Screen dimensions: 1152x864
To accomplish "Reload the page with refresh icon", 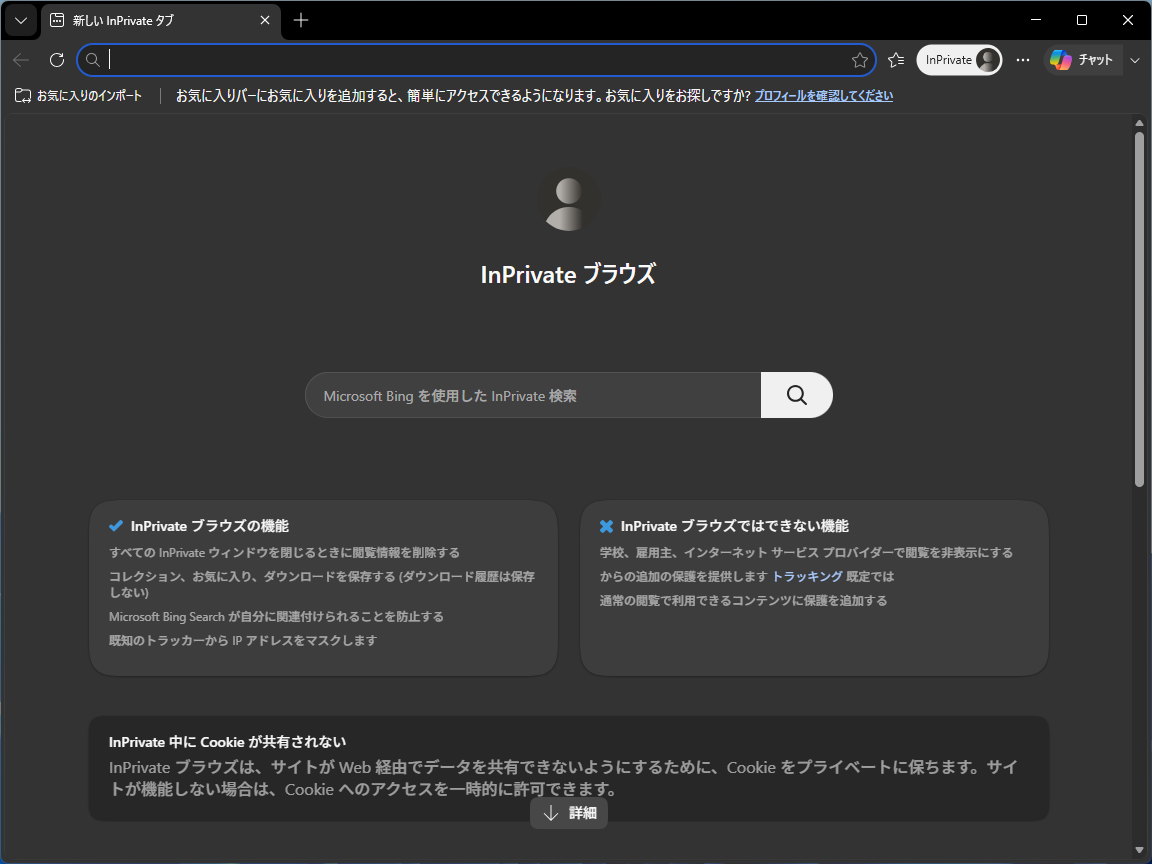I will tap(57, 60).
